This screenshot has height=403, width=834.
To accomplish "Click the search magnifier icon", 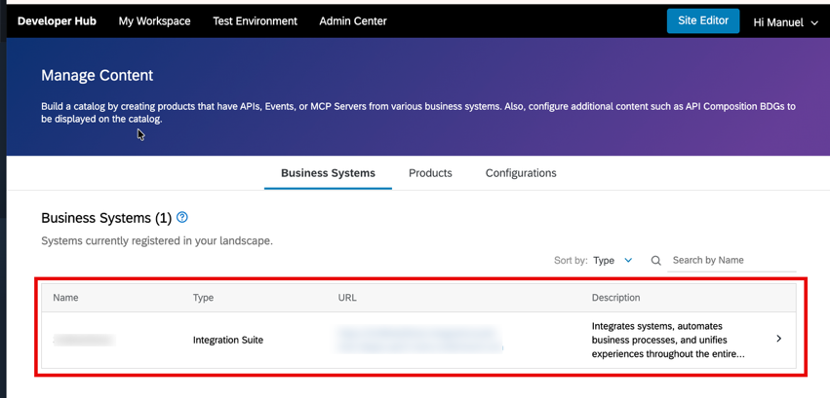I will tap(656, 261).
